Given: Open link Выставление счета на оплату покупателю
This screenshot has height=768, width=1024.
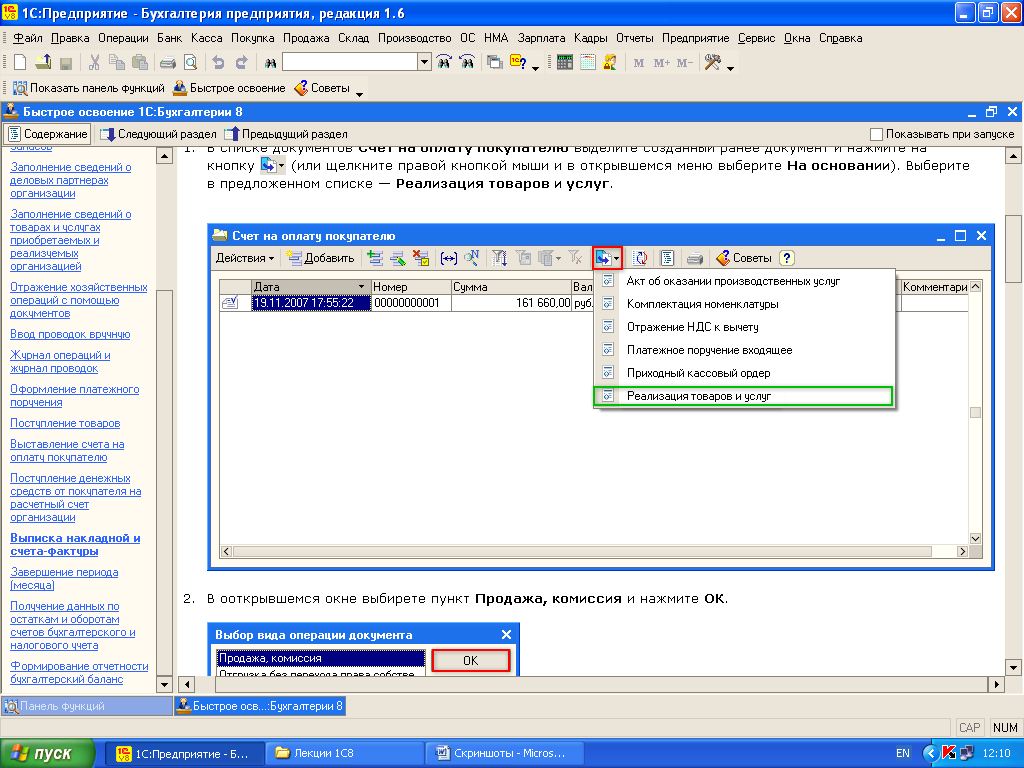Looking at the screenshot, I should [x=67, y=451].
